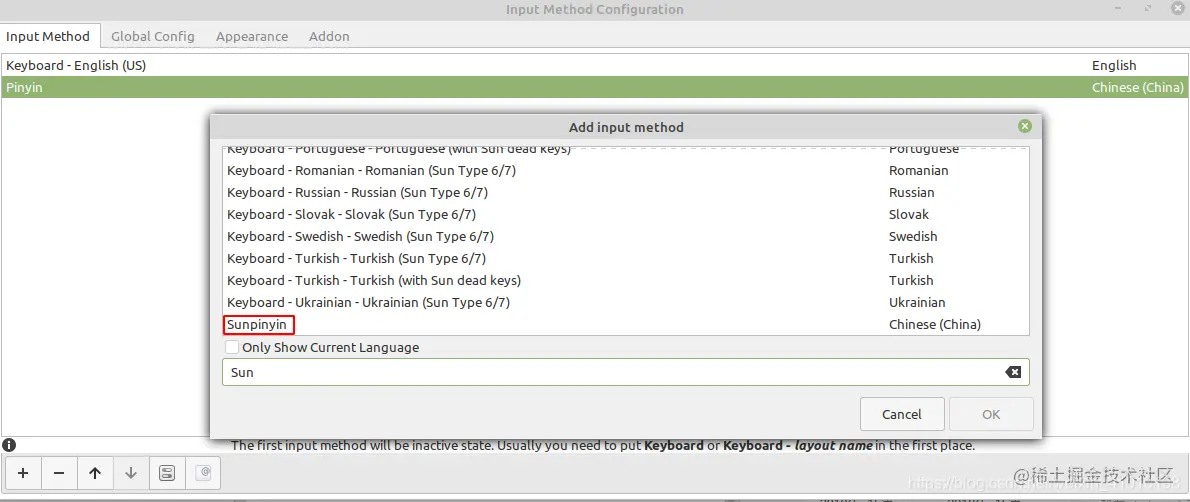Click Chinese (China) in the Sunpinyin row
Image resolution: width=1190 pixels, height=502 pixels.
click(935, 324)
